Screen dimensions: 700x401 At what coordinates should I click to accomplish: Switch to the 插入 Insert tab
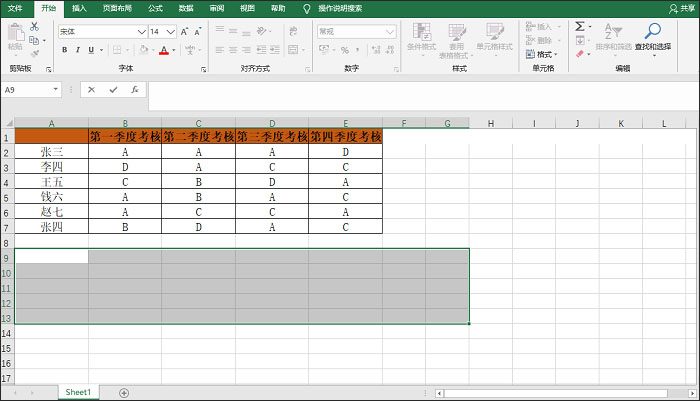point(79,8)
